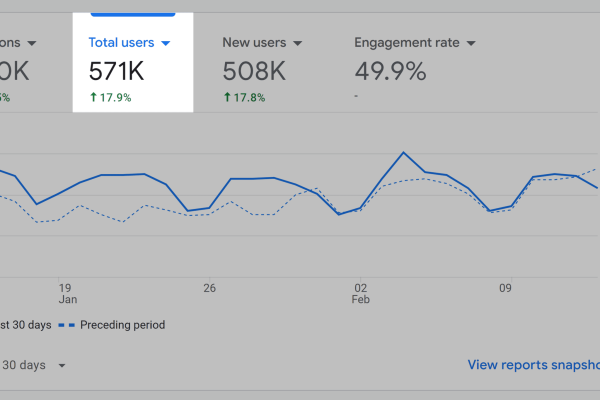Click the dashed line swatch in the legend
The width and height of the screenshot is (600, 400).
coord(67,325)
